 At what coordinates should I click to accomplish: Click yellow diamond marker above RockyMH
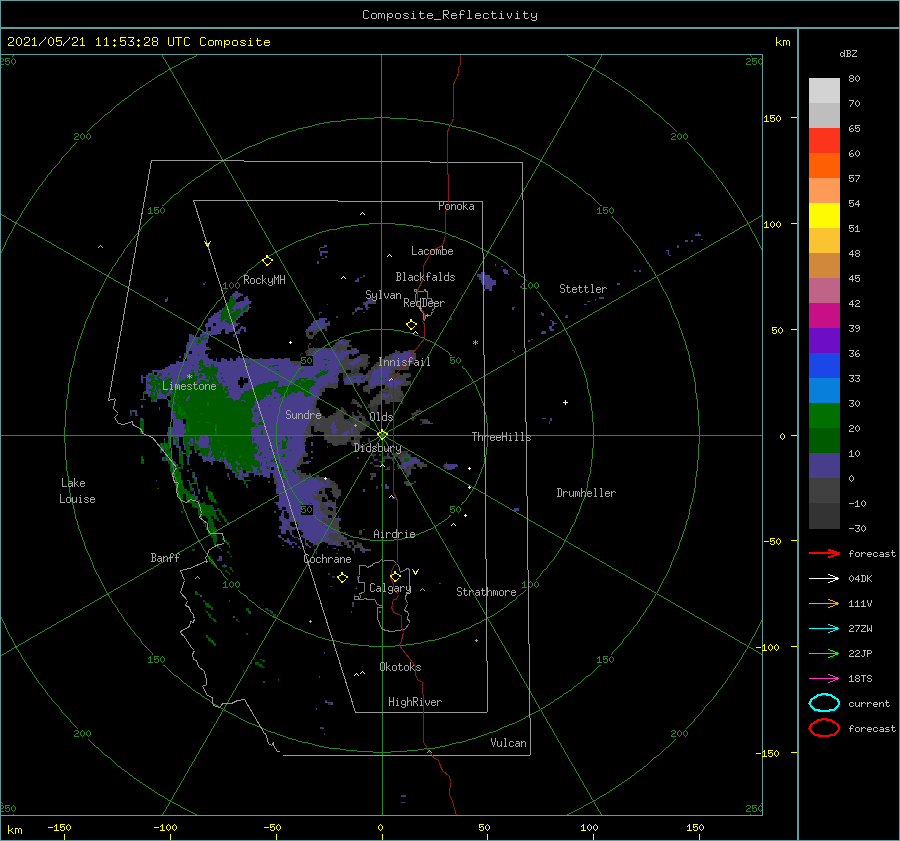(x=267, y=261)
